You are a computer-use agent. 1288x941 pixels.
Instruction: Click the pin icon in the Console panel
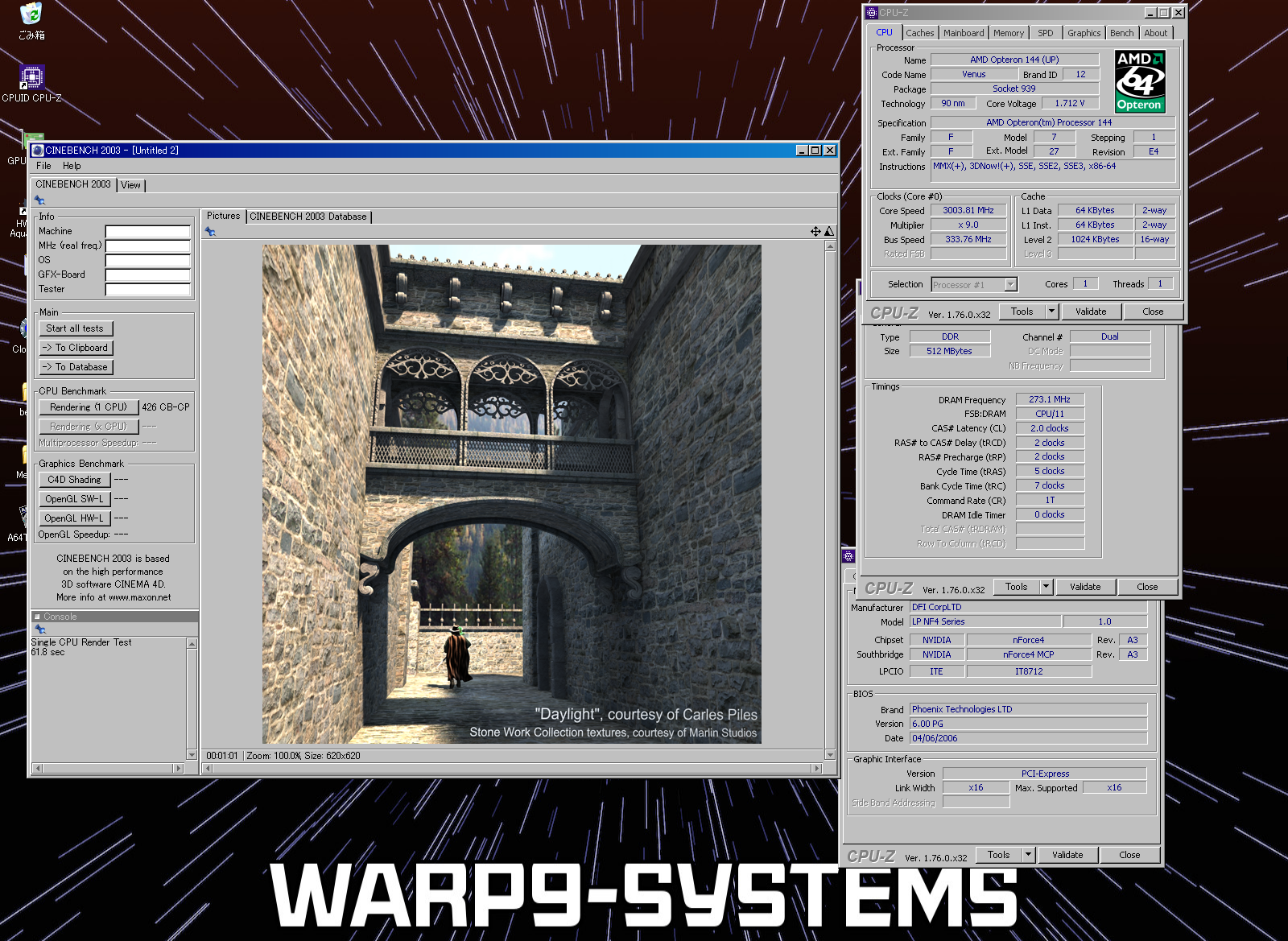pyautogui.click(x=39, y=629)
